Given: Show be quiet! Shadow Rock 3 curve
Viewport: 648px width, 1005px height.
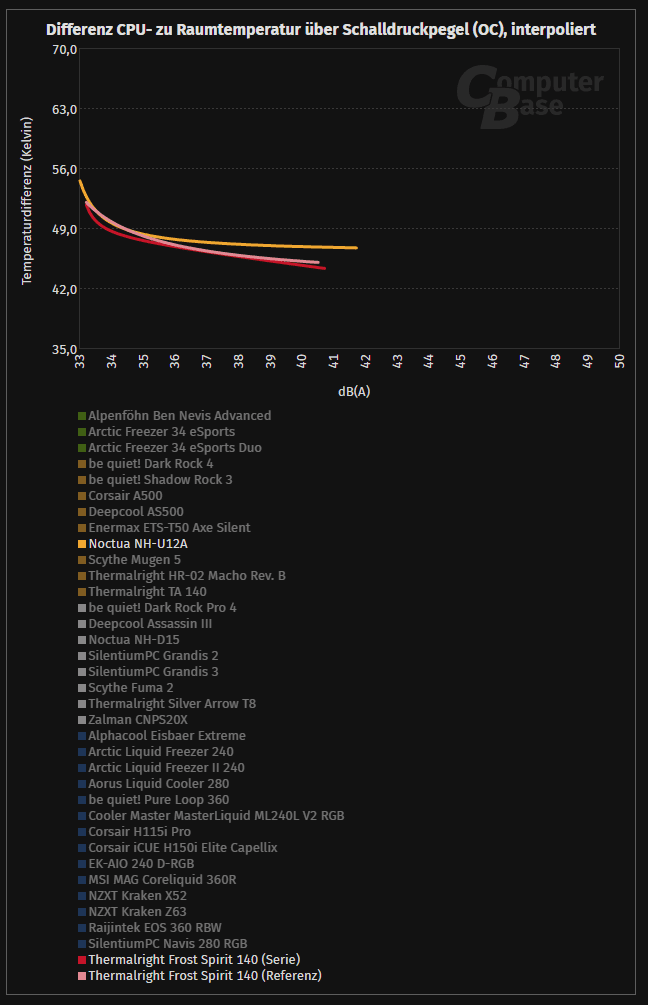Looking at the screenshot, I should [155, 479].
